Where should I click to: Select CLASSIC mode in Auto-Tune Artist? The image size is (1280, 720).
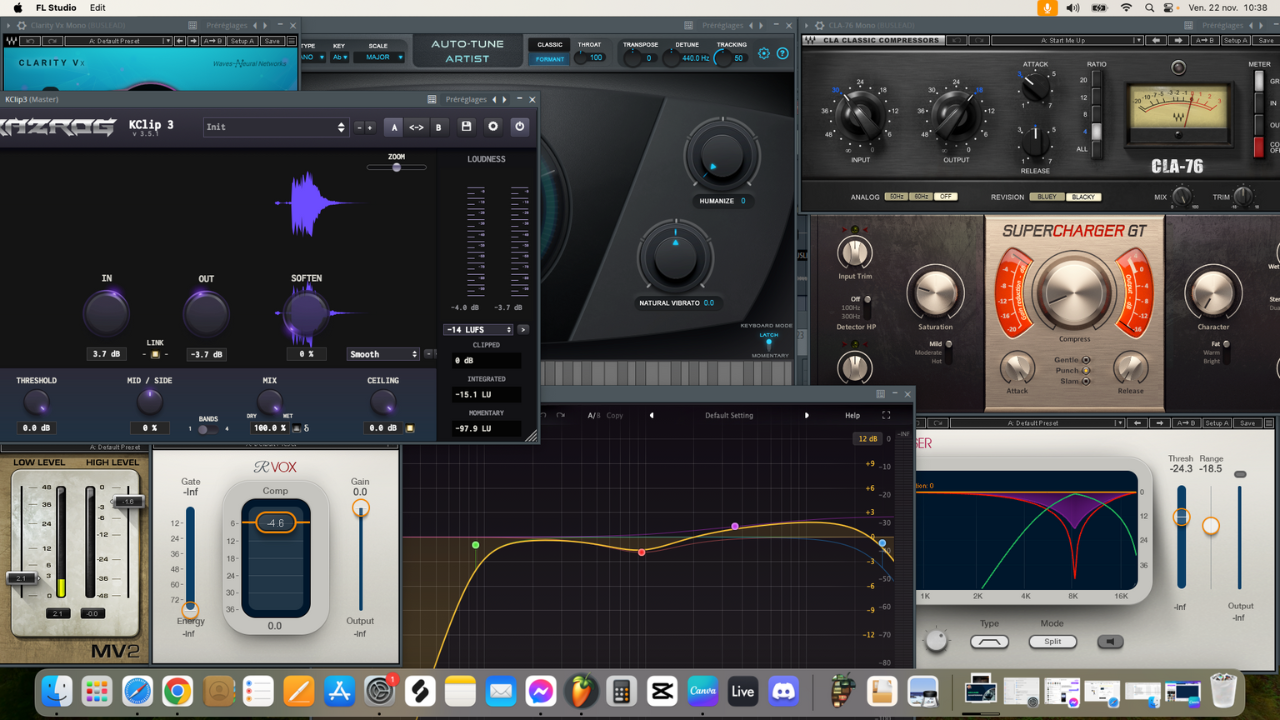[x=550, y=45]
